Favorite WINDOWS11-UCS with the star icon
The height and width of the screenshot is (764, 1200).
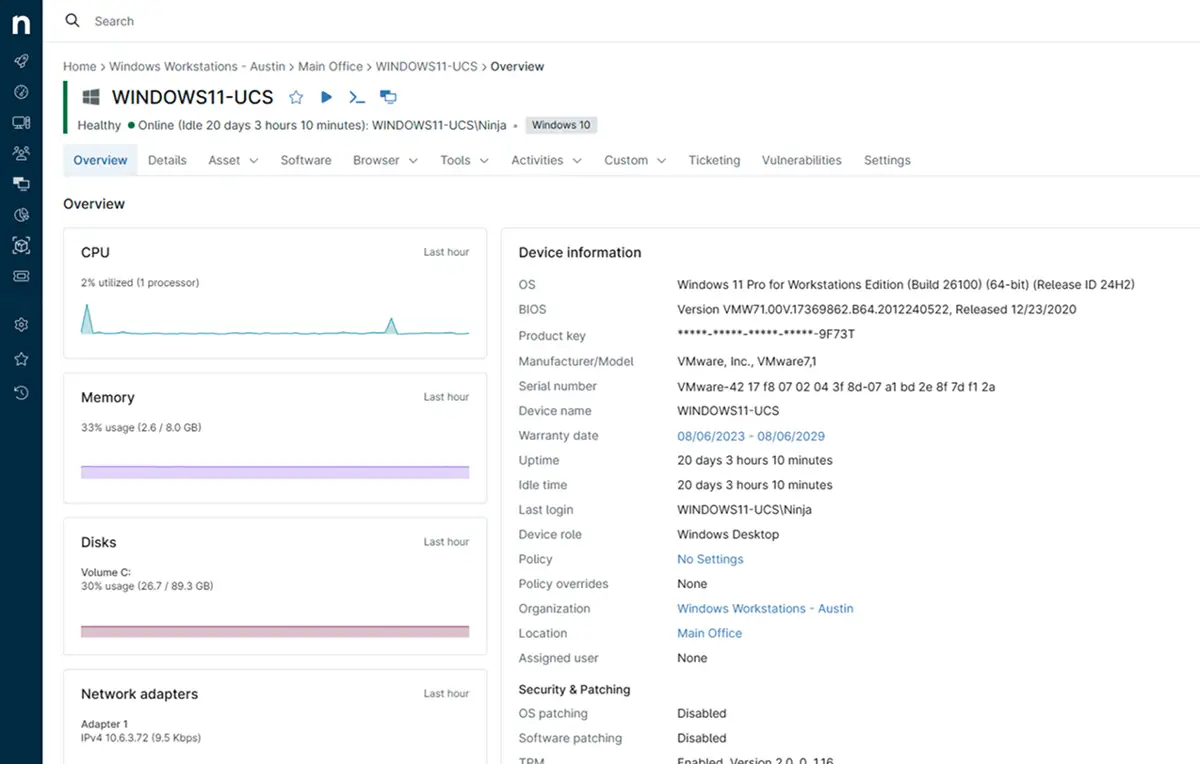pos(296,97)
